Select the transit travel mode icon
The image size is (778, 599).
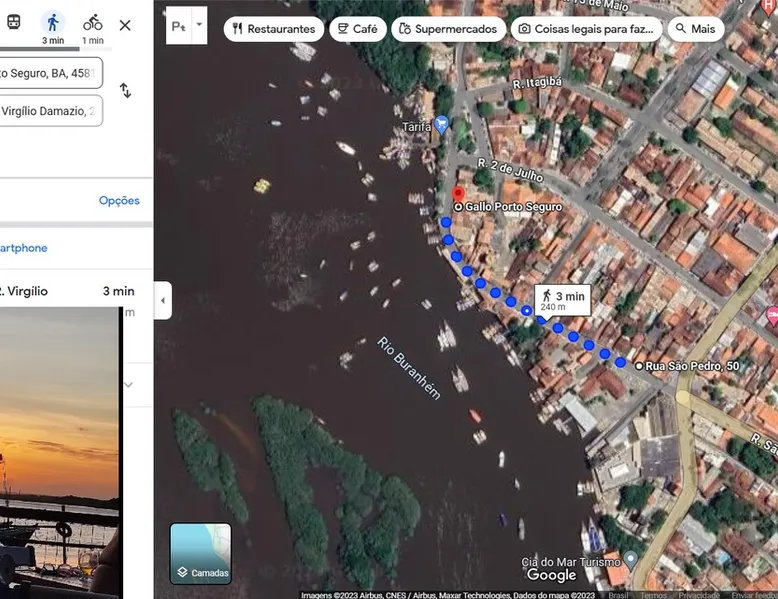[x=13, y=23]
